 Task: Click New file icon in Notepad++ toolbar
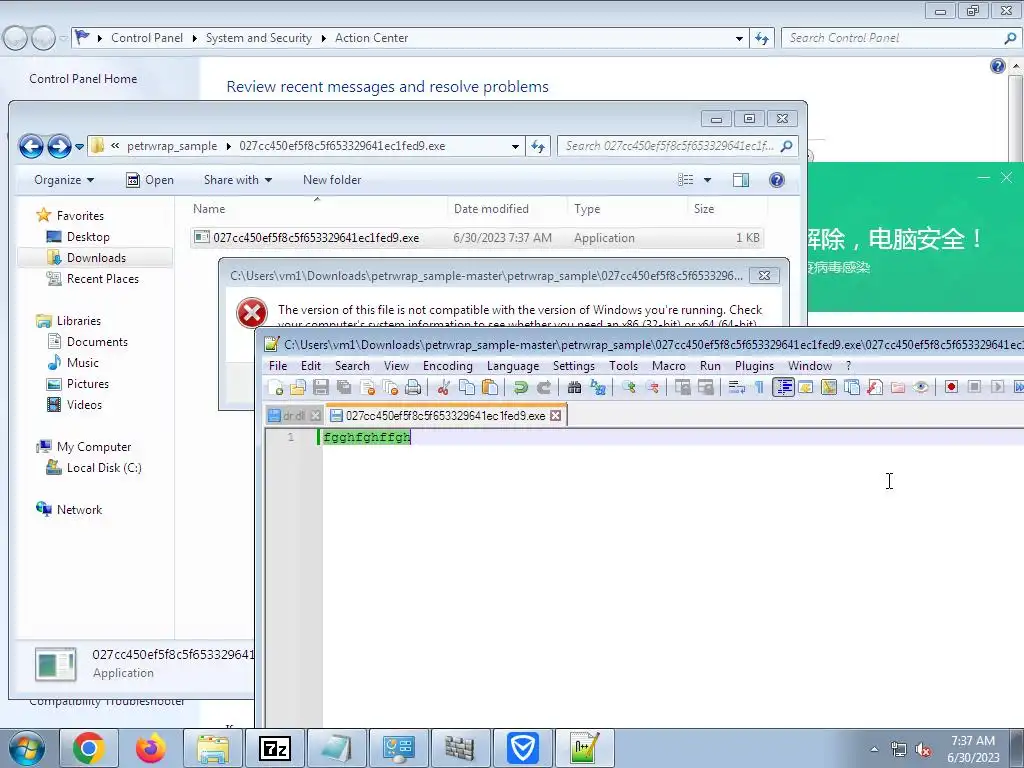coord(276,387)
